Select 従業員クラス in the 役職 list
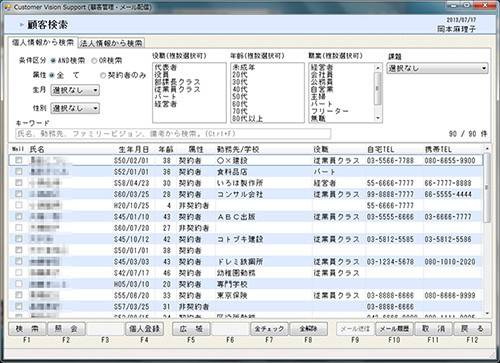The height and width of the screenshot is (363, 500). [x=177, y=89]
